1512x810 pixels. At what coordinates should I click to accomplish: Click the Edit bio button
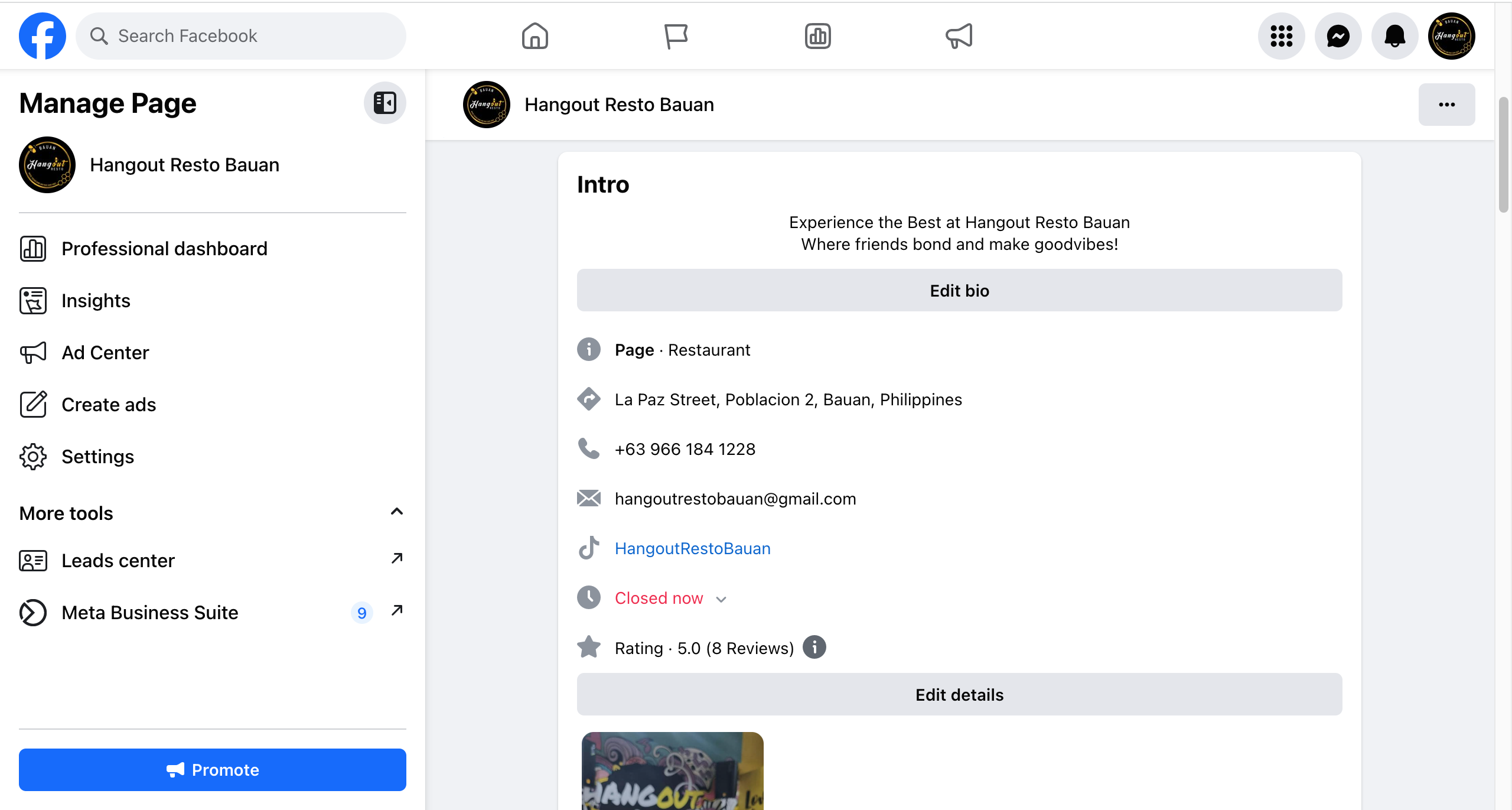point(960,290)
